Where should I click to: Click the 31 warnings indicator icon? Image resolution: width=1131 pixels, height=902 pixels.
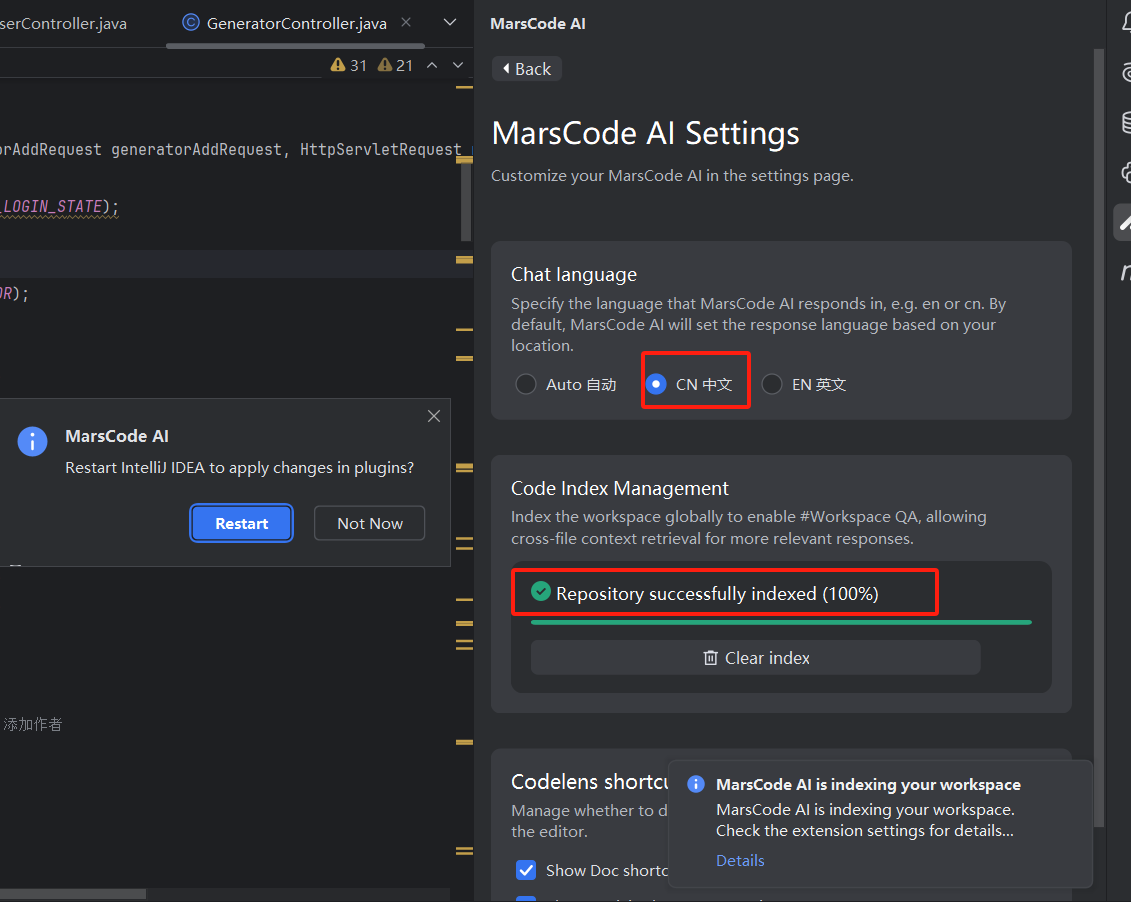click(338, 65)
